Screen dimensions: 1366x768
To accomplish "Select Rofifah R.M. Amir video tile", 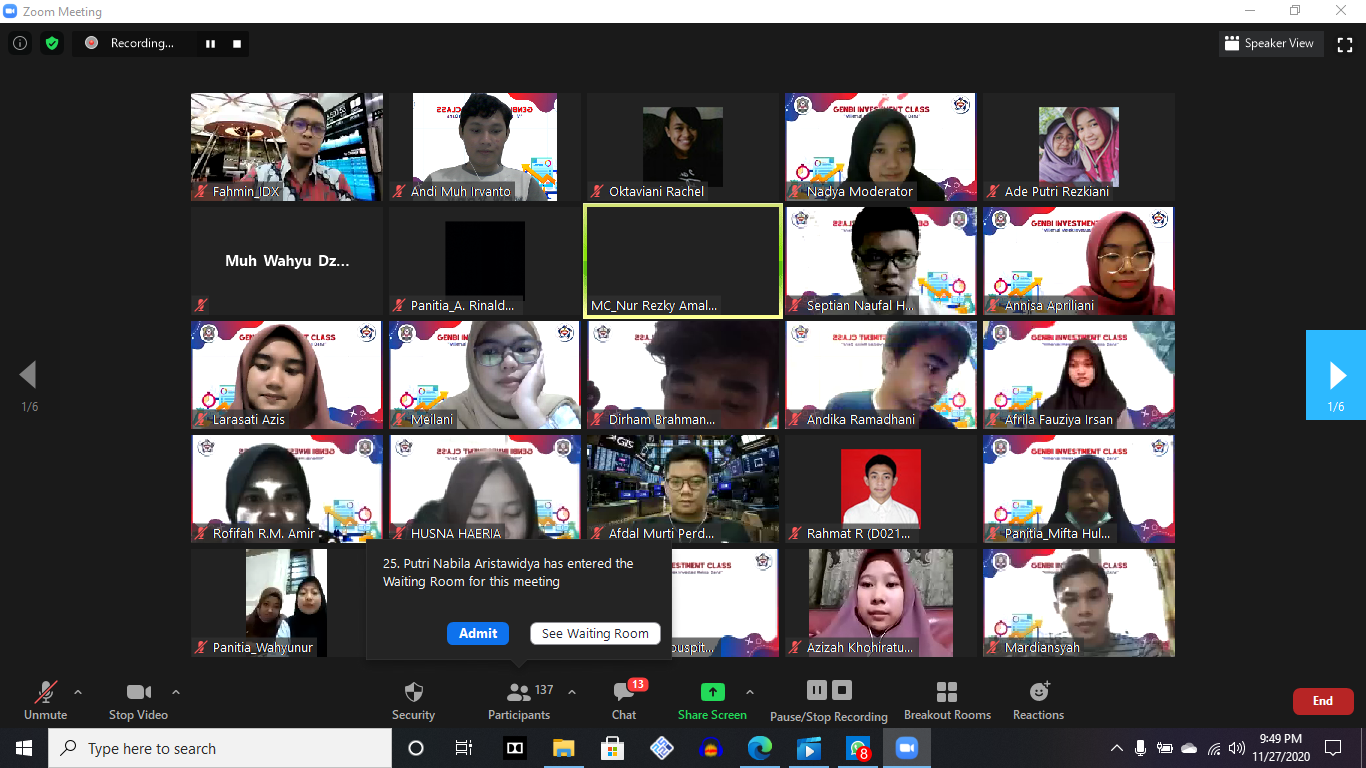I will point(287,489).
